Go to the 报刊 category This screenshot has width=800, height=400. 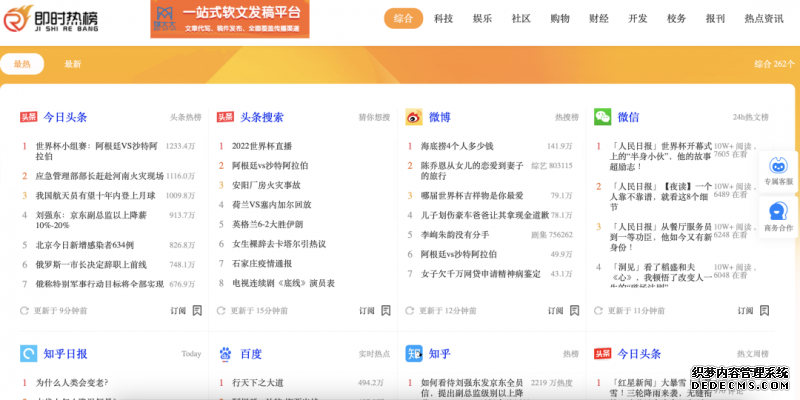(715, 19)
